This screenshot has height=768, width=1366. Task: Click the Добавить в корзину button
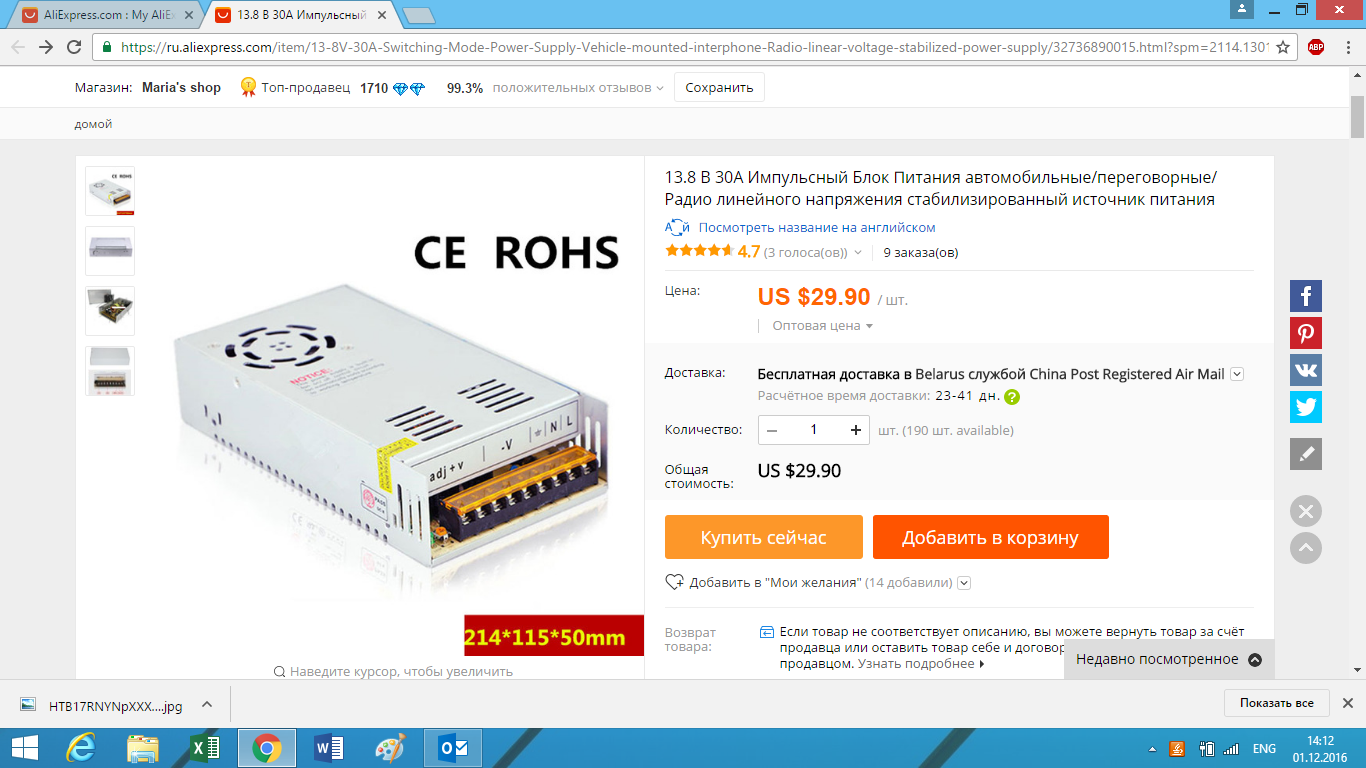click(991, 537)
